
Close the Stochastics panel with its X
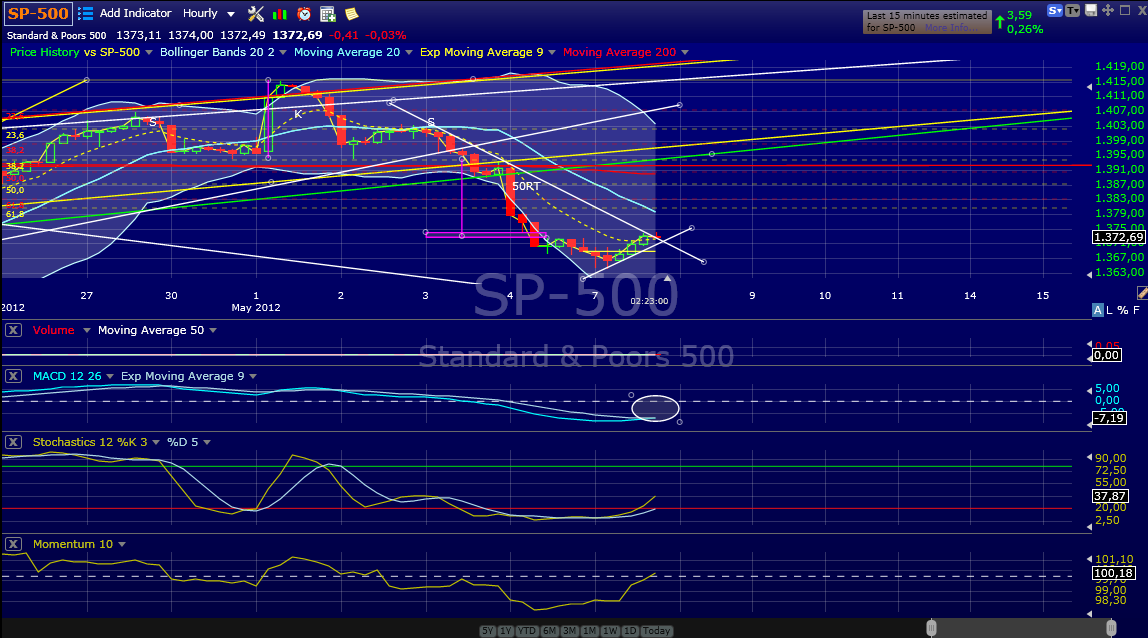(13, 442)
